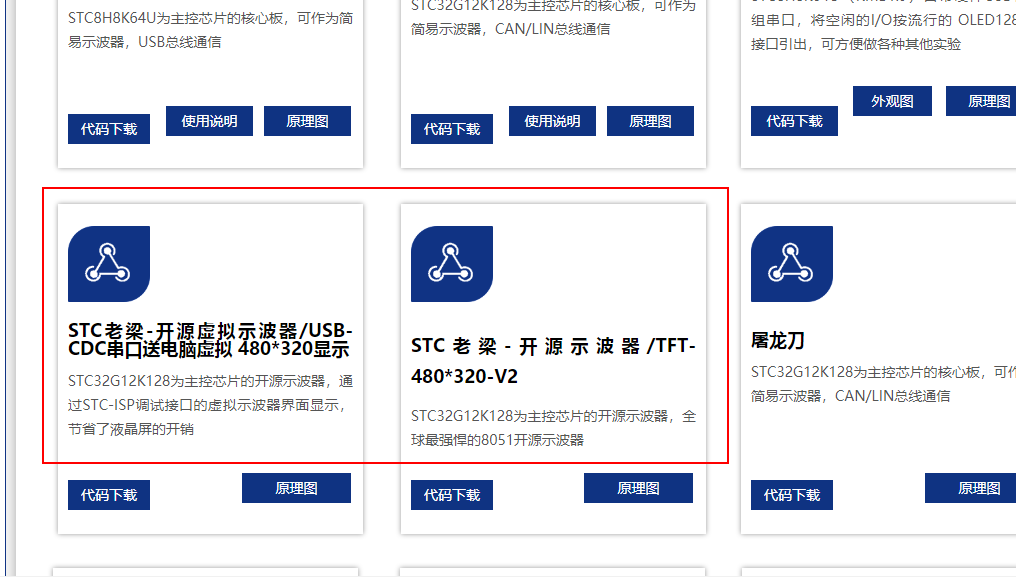Click the icon above STC老梁-开源虚拟示波器 title
The width and height of the screenshot is (1016, 577).
point(109,264)
